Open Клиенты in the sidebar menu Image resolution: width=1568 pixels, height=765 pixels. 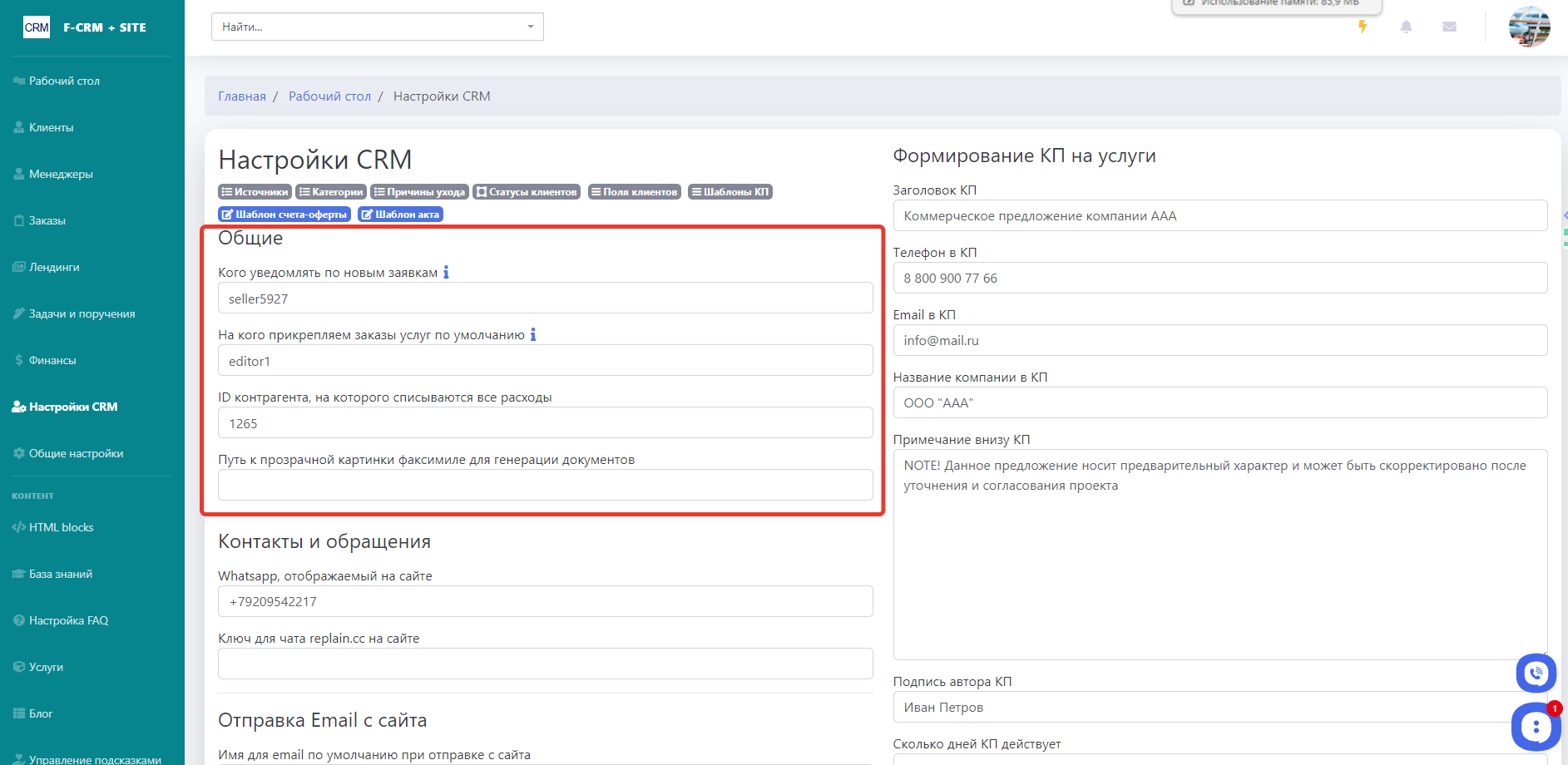51,127
